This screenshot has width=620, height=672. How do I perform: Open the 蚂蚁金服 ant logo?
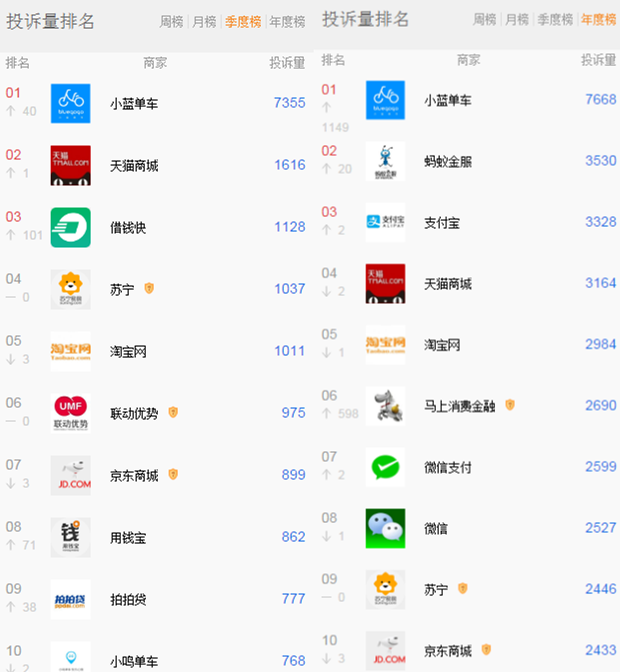(385, 161)
